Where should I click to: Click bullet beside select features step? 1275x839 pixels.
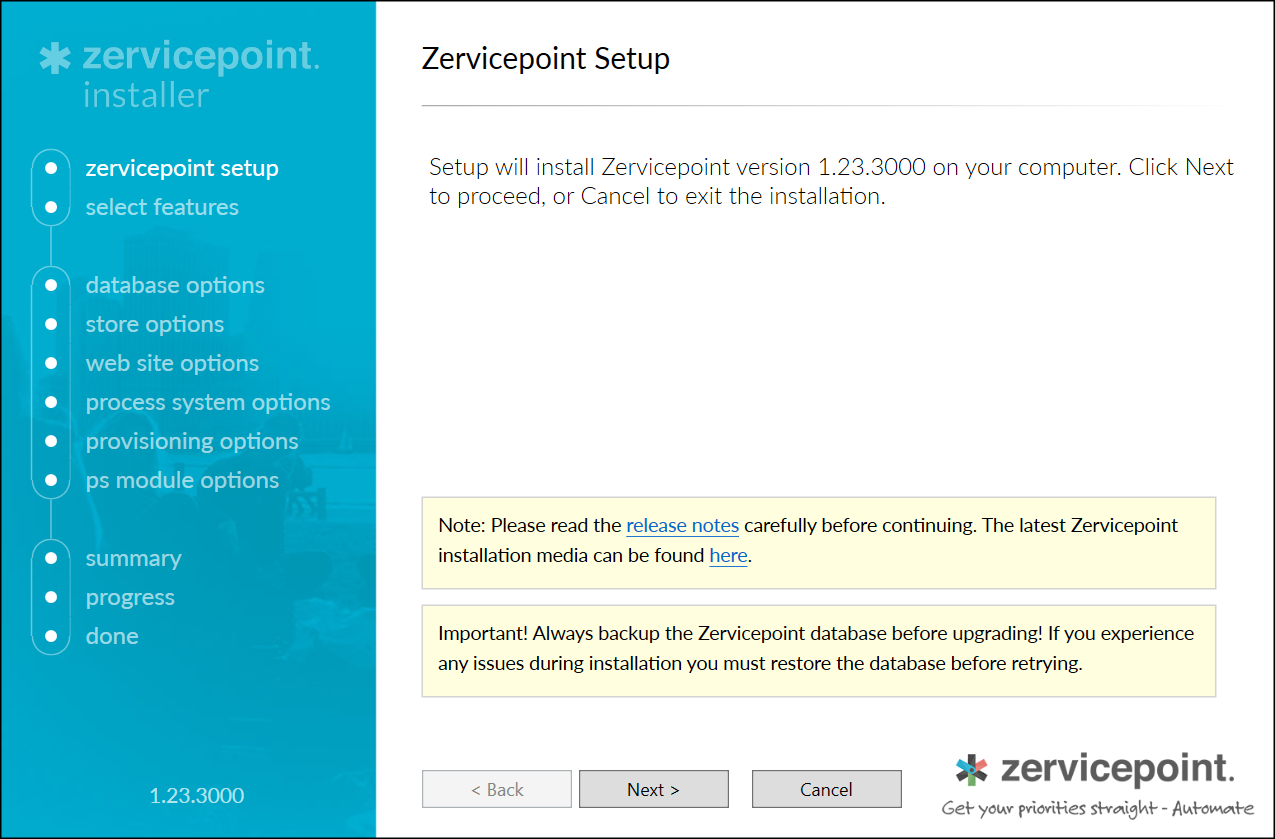pyautogui.click(x=51, y=207)
